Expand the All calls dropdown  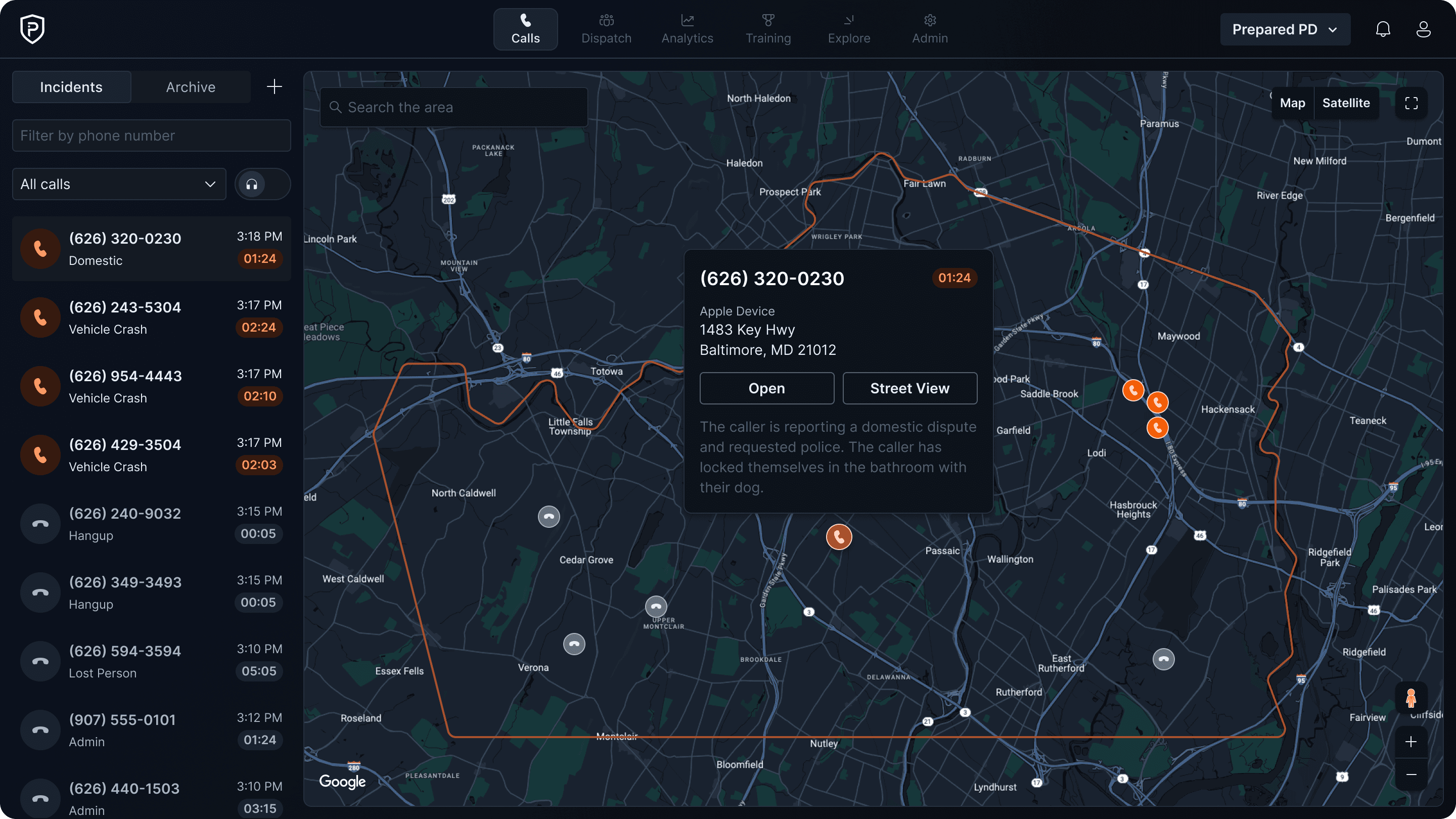pyautogui.click(x=119, y=184)
